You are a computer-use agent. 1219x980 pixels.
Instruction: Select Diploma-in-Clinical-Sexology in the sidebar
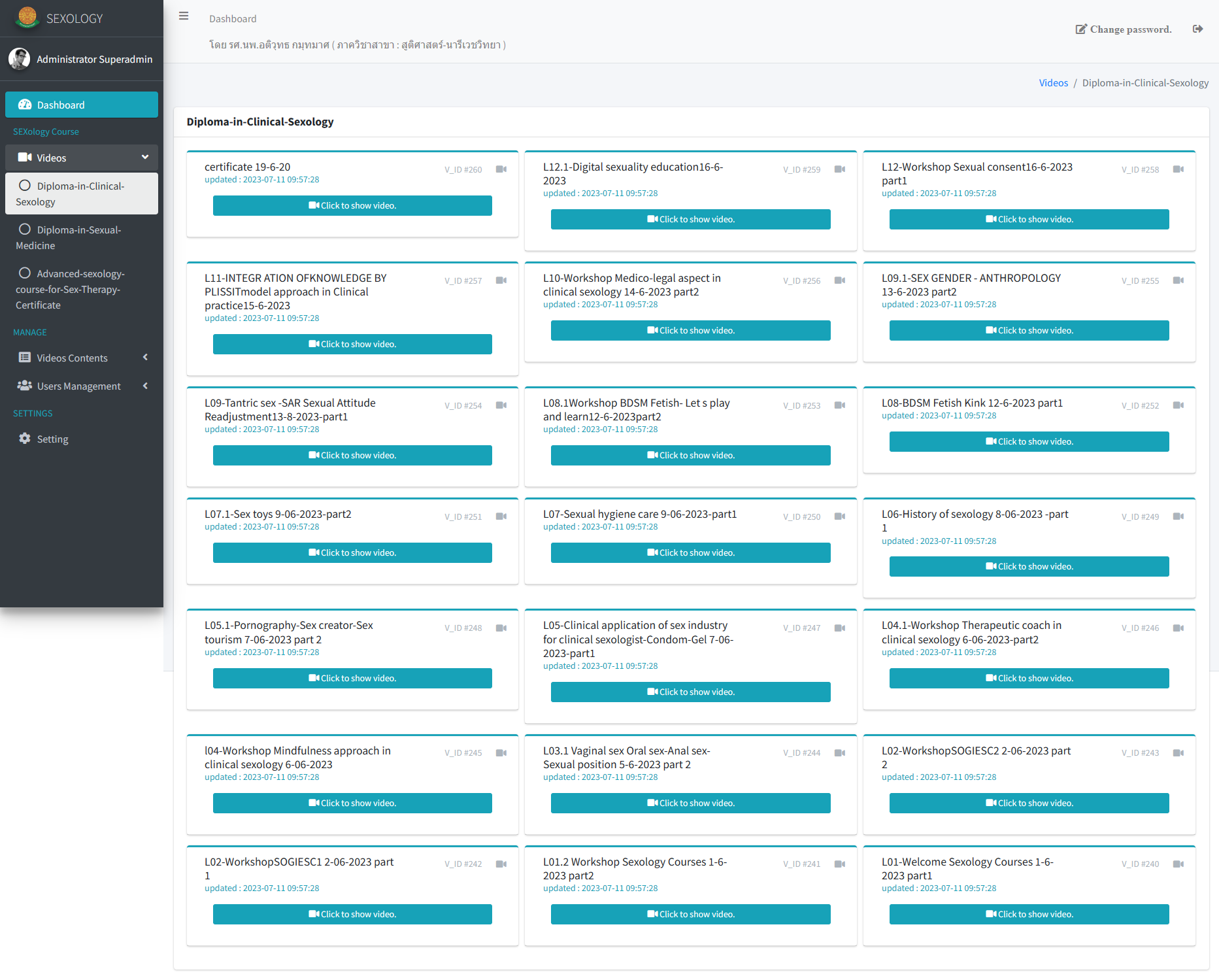point(82,194)
